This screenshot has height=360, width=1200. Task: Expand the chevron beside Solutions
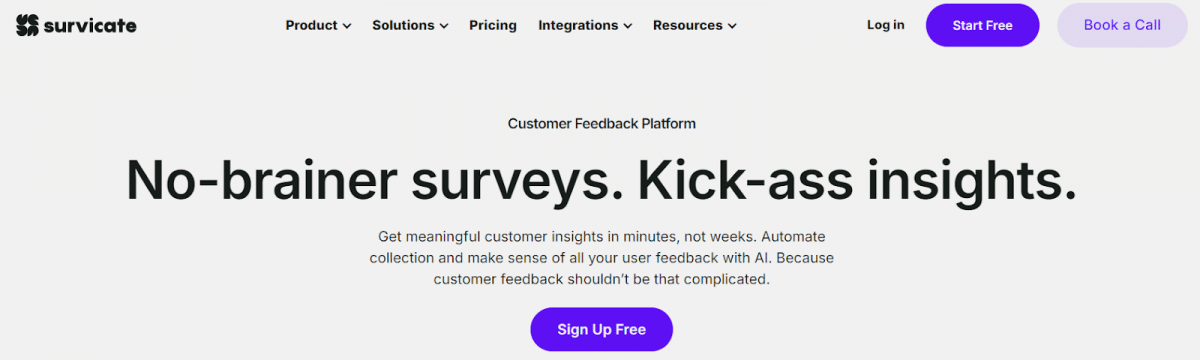click(x=443, y=26)
